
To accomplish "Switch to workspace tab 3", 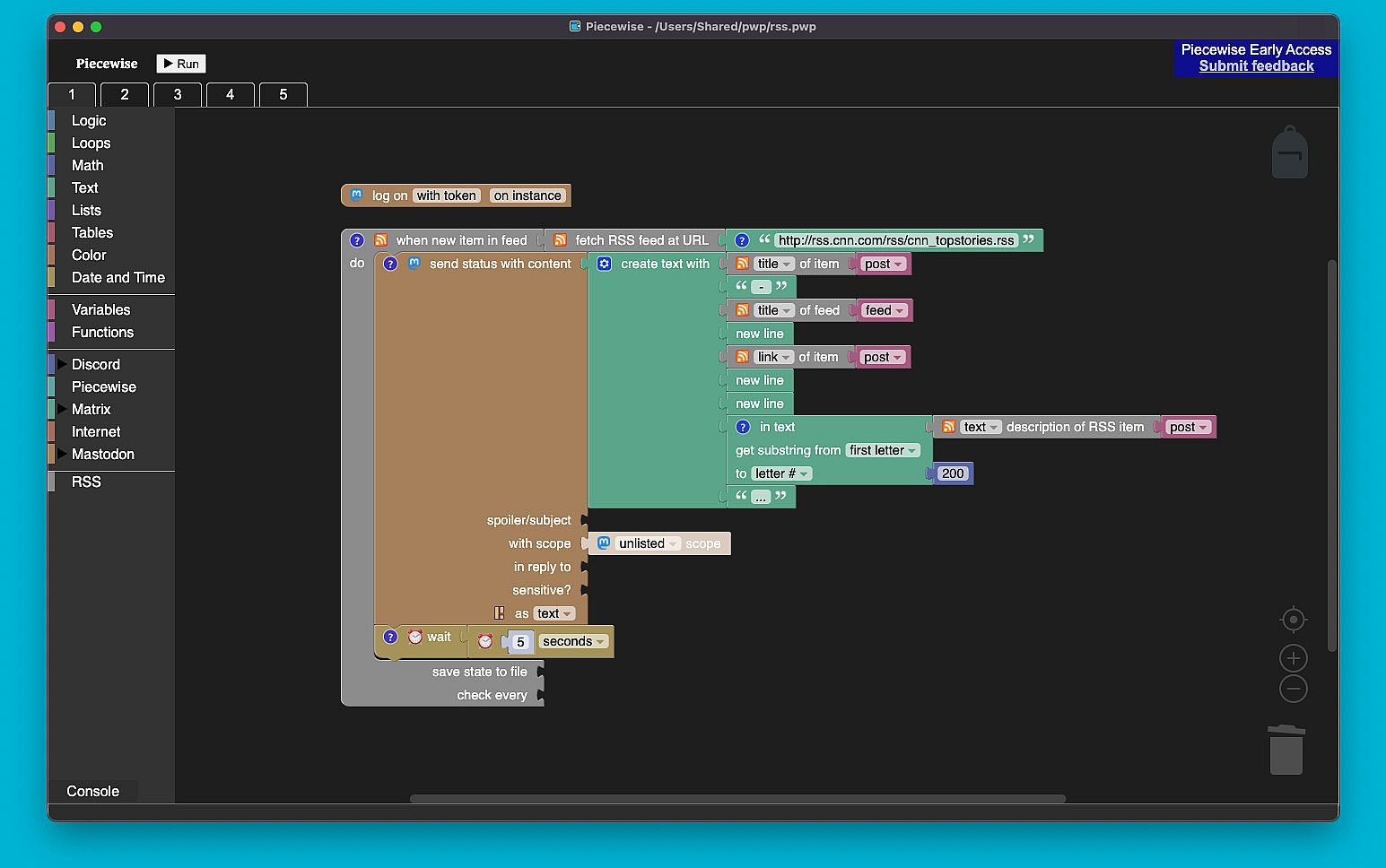I will pos(178,94).
